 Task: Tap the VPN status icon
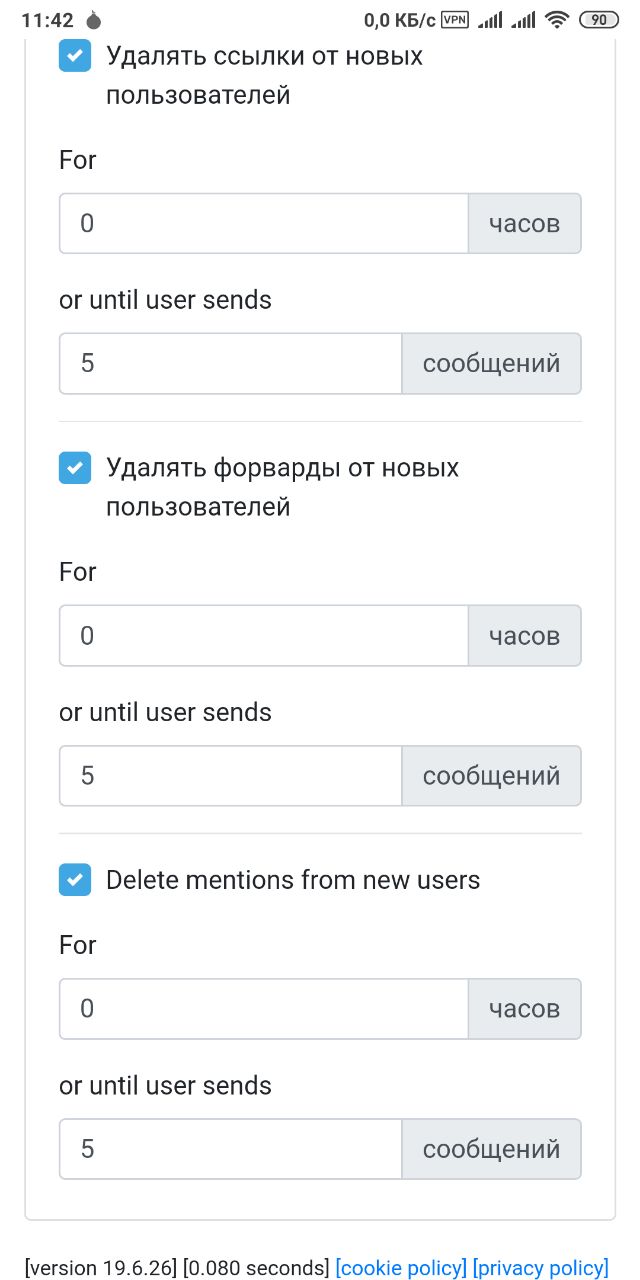click(x=455, y=20)
